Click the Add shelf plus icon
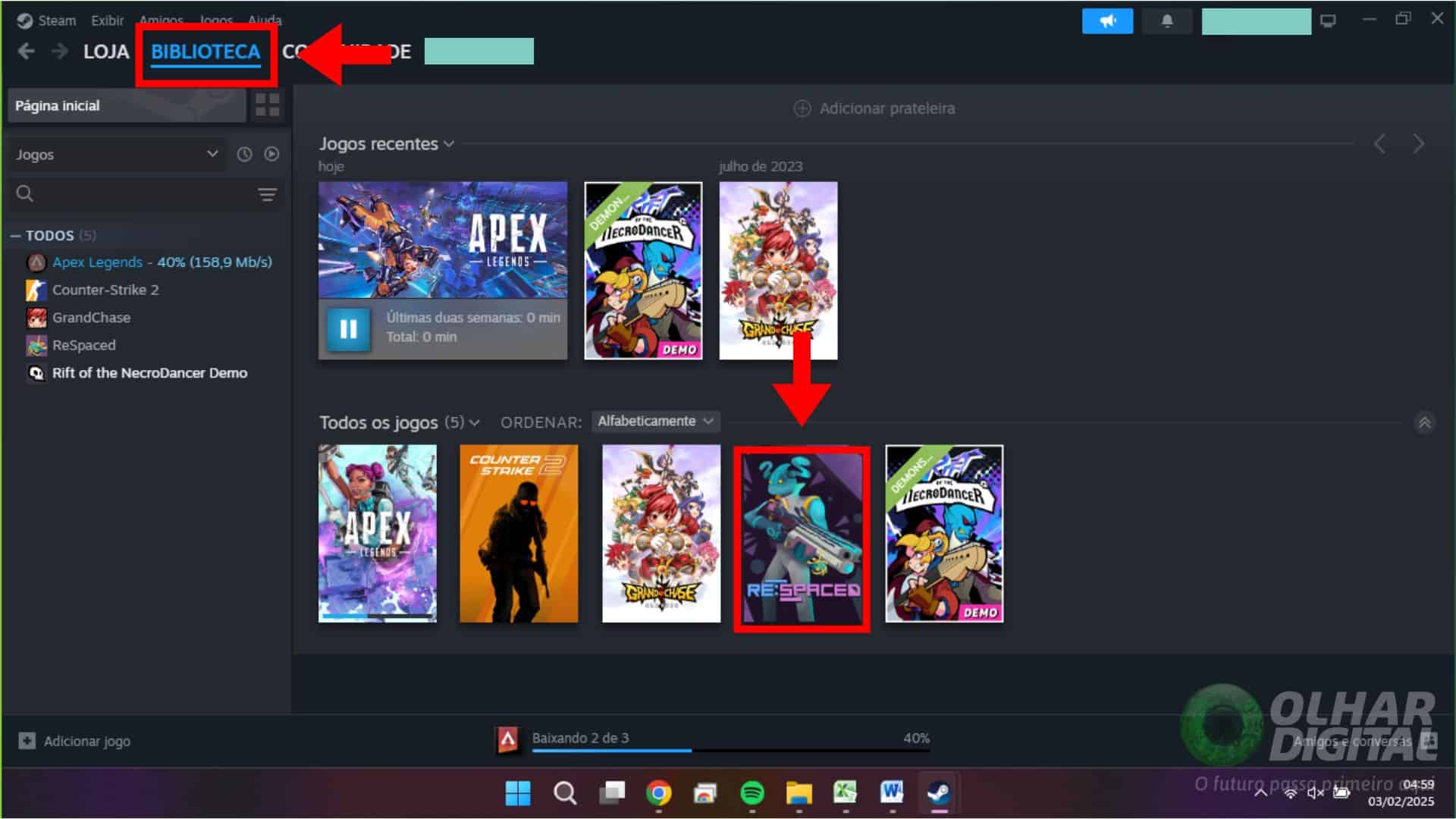Image resolution: width=1456 pixels, height=819 pixels. coord(802,108)
